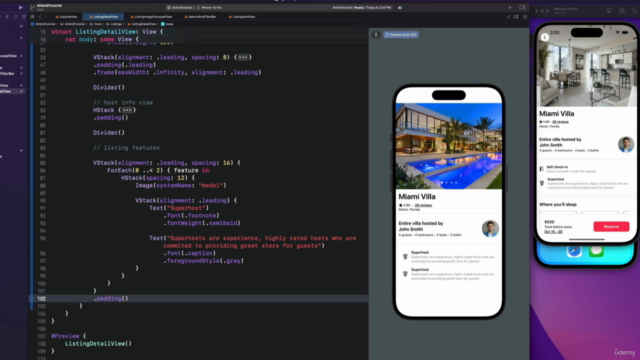The width and height of the screenshot is (640, 360).
Task: Add an editor split on the right
Action: click(525, 17)
